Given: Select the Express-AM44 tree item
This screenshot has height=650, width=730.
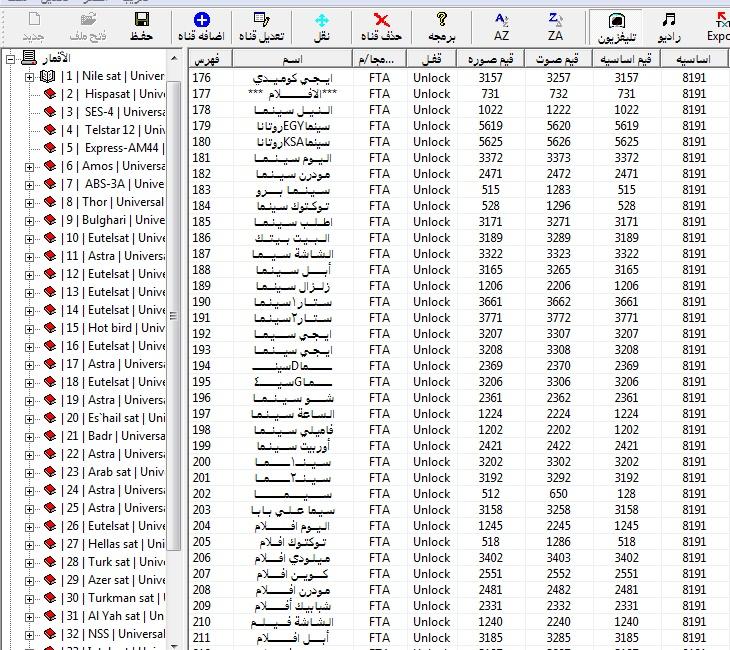Looking at the screenshot, I should tap(113, 148).
